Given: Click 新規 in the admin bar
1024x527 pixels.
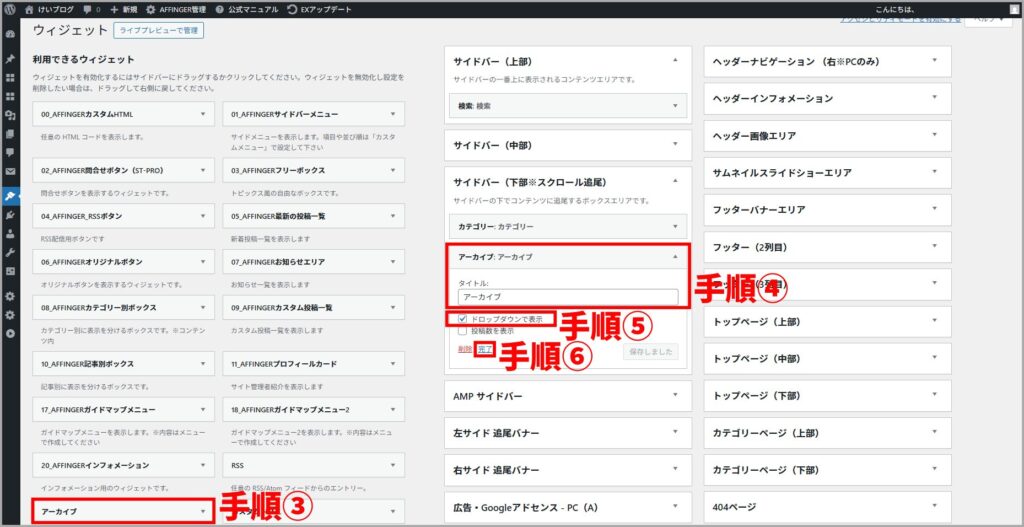Looking at the screenshot, I should (123, 9).
